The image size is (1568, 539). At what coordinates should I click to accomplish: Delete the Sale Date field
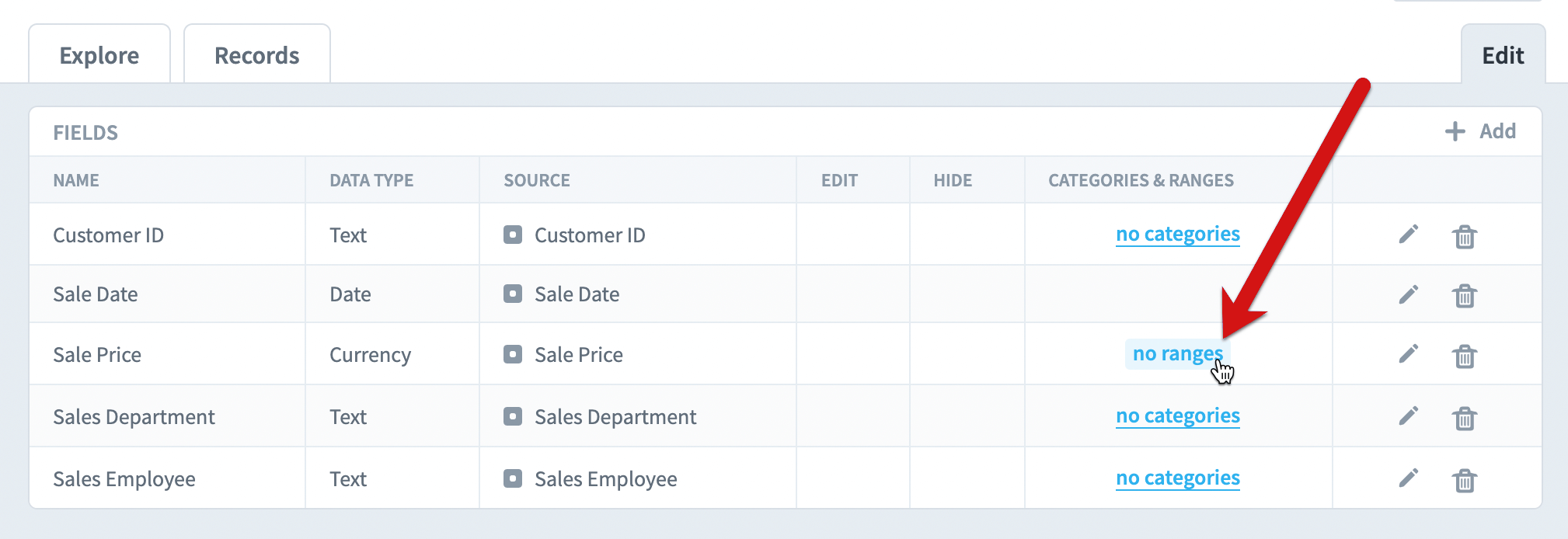point(1465,296)
